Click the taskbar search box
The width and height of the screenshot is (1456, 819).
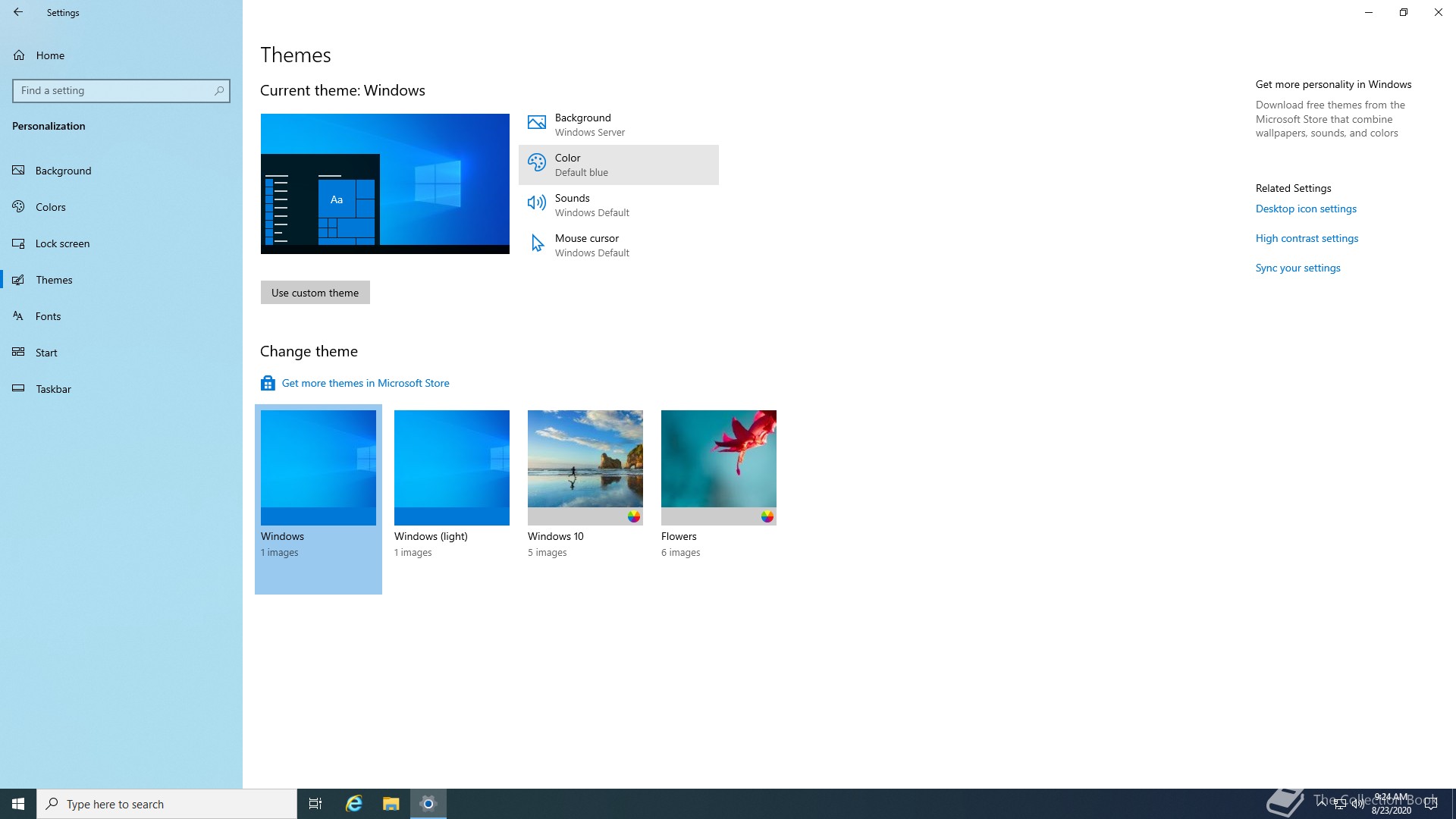[167, 804]
